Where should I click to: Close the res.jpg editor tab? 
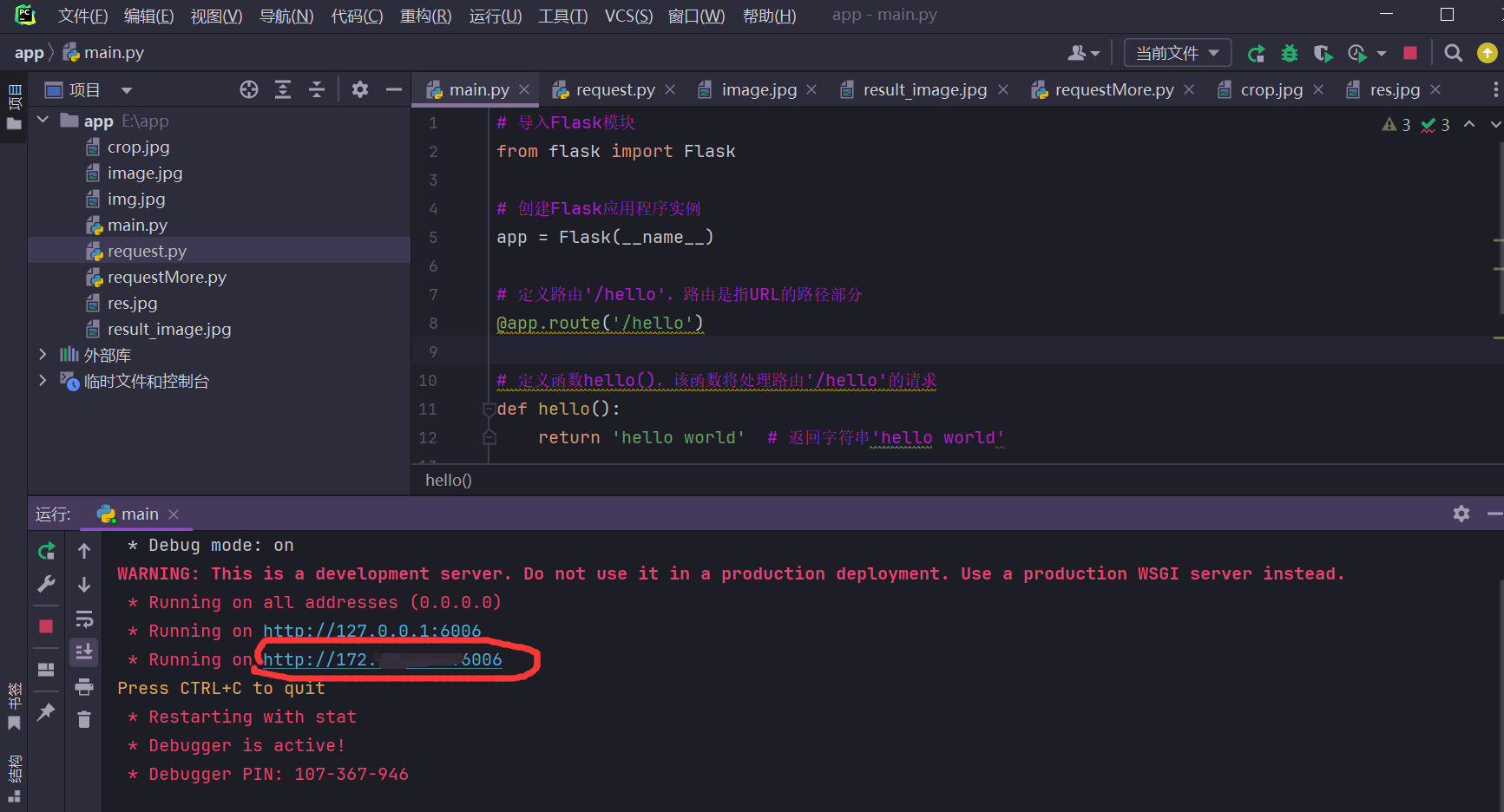pos(1435,90)
